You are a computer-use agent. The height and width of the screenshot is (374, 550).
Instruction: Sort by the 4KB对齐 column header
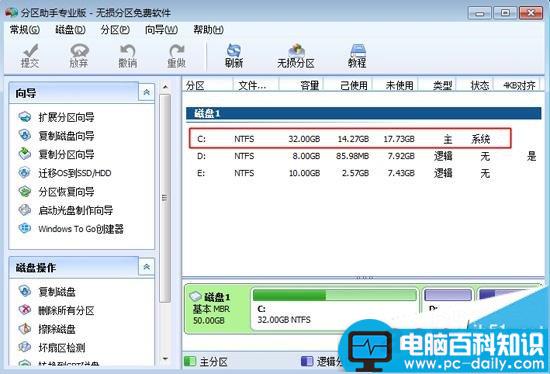517,85
